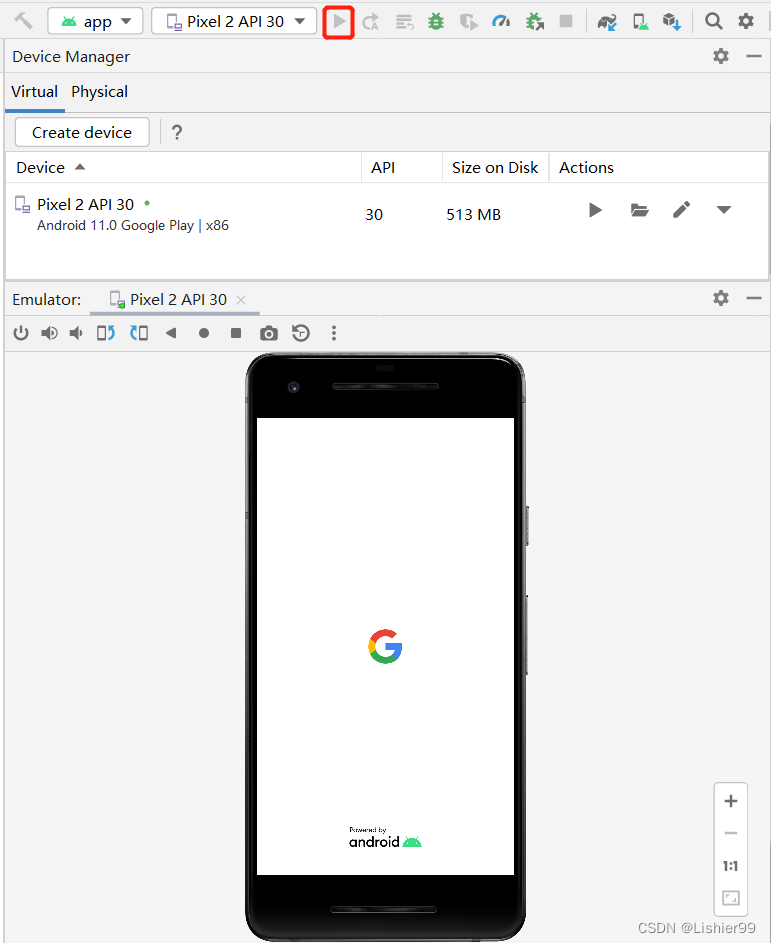The height and width of the screenshot is (943, 771).
Task: Open the Pixel 2 API 30 device dropdown
Action: coord(234,21)
